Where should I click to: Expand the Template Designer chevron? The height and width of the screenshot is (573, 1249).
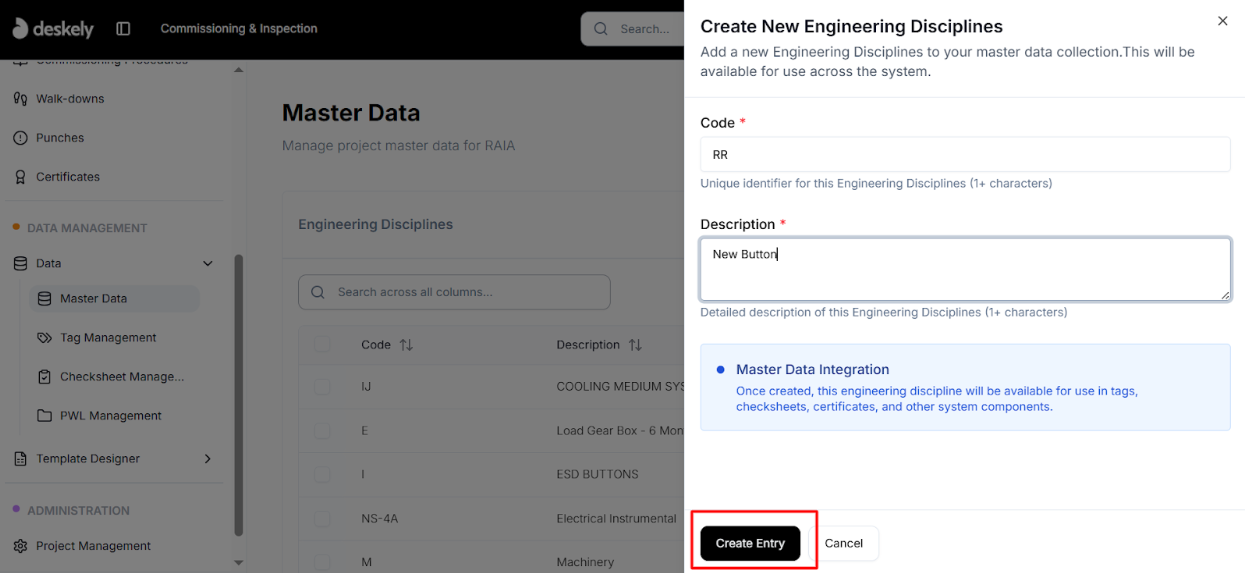click(x=208, y=459)
